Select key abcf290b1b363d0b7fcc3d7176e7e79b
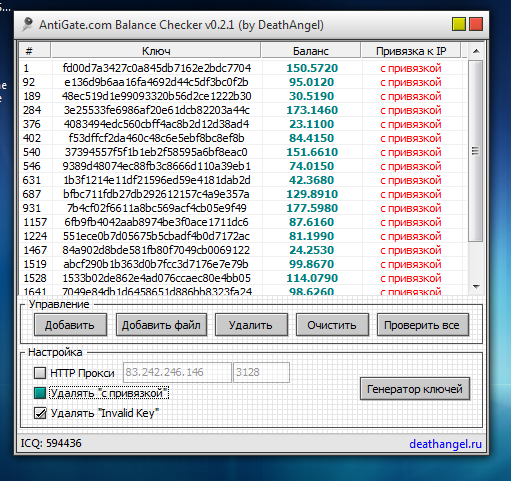Screen dimensions: 511x481 pos(156,264)
